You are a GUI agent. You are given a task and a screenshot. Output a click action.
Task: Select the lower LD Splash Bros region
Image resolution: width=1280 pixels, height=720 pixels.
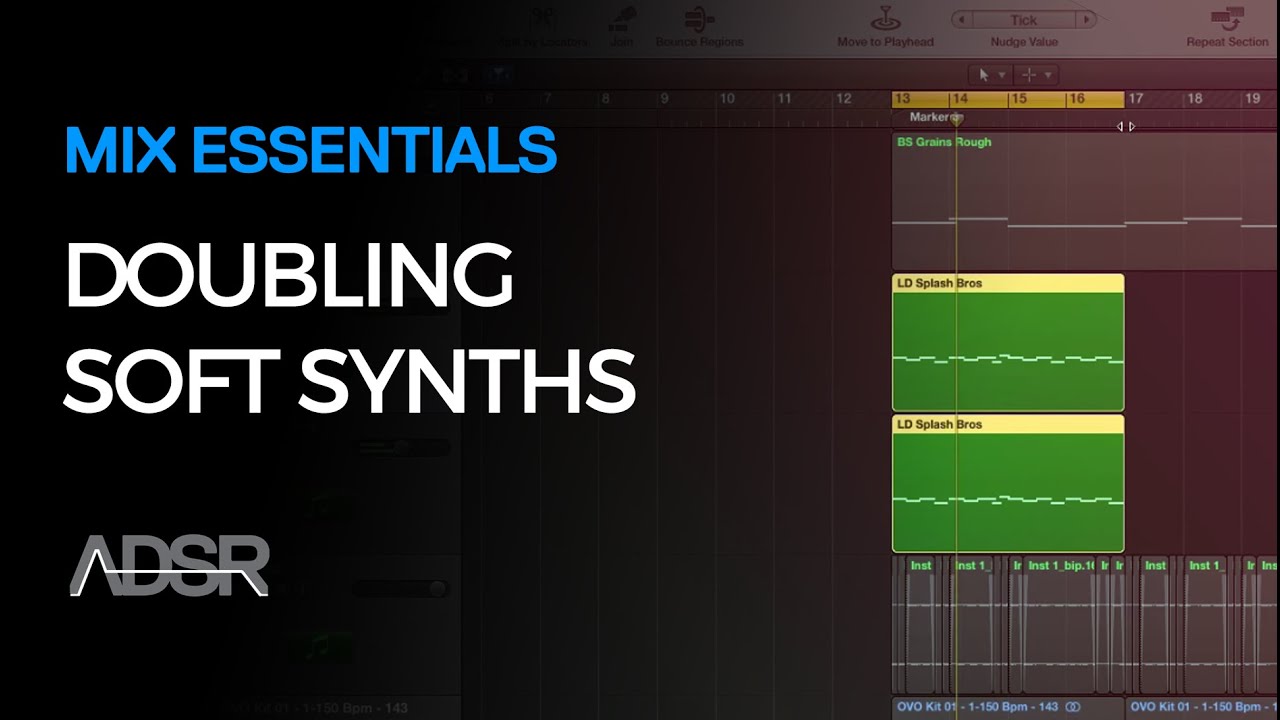[1008, 483]
